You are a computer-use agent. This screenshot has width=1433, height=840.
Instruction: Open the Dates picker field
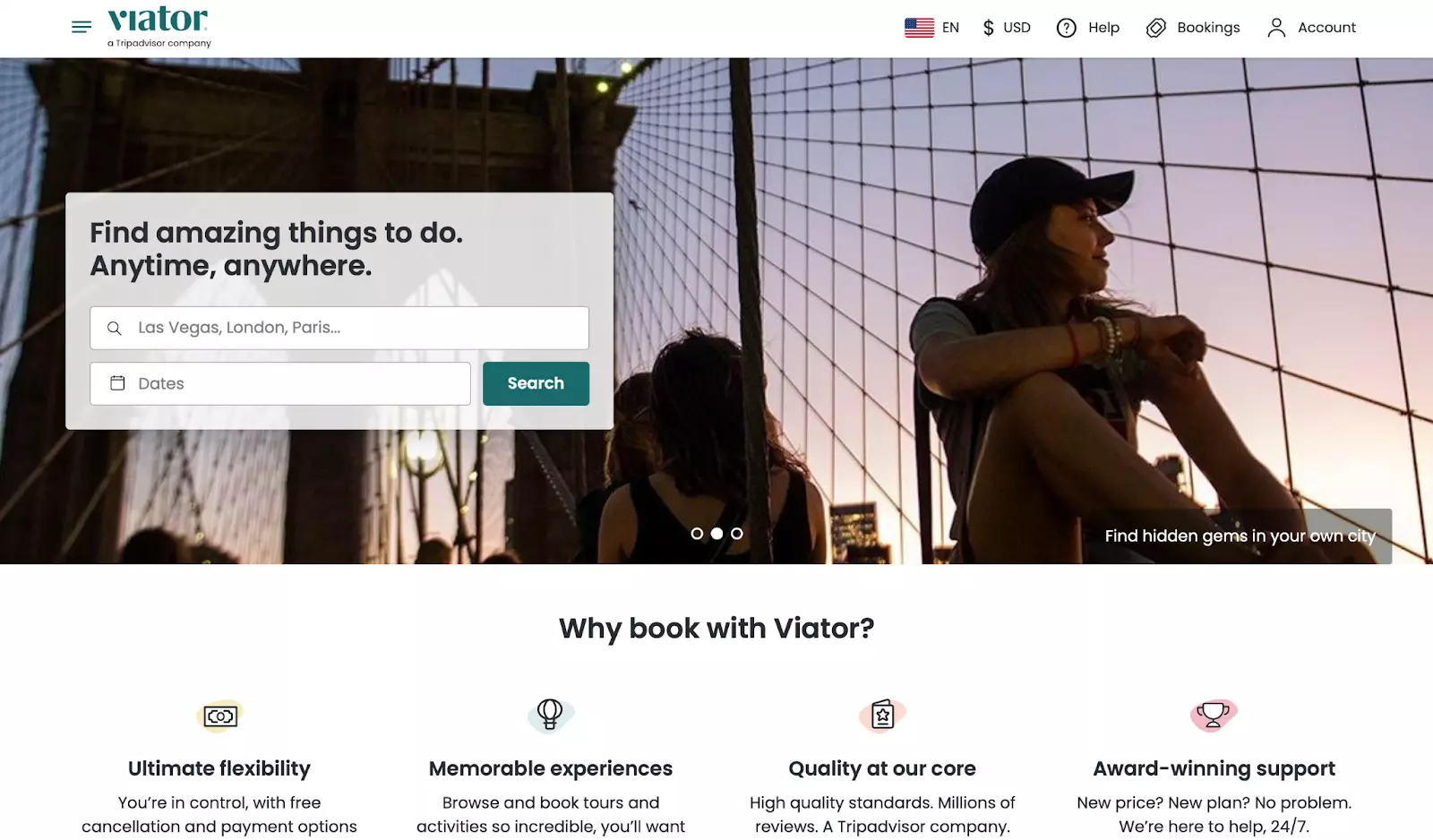pos(280,383)
